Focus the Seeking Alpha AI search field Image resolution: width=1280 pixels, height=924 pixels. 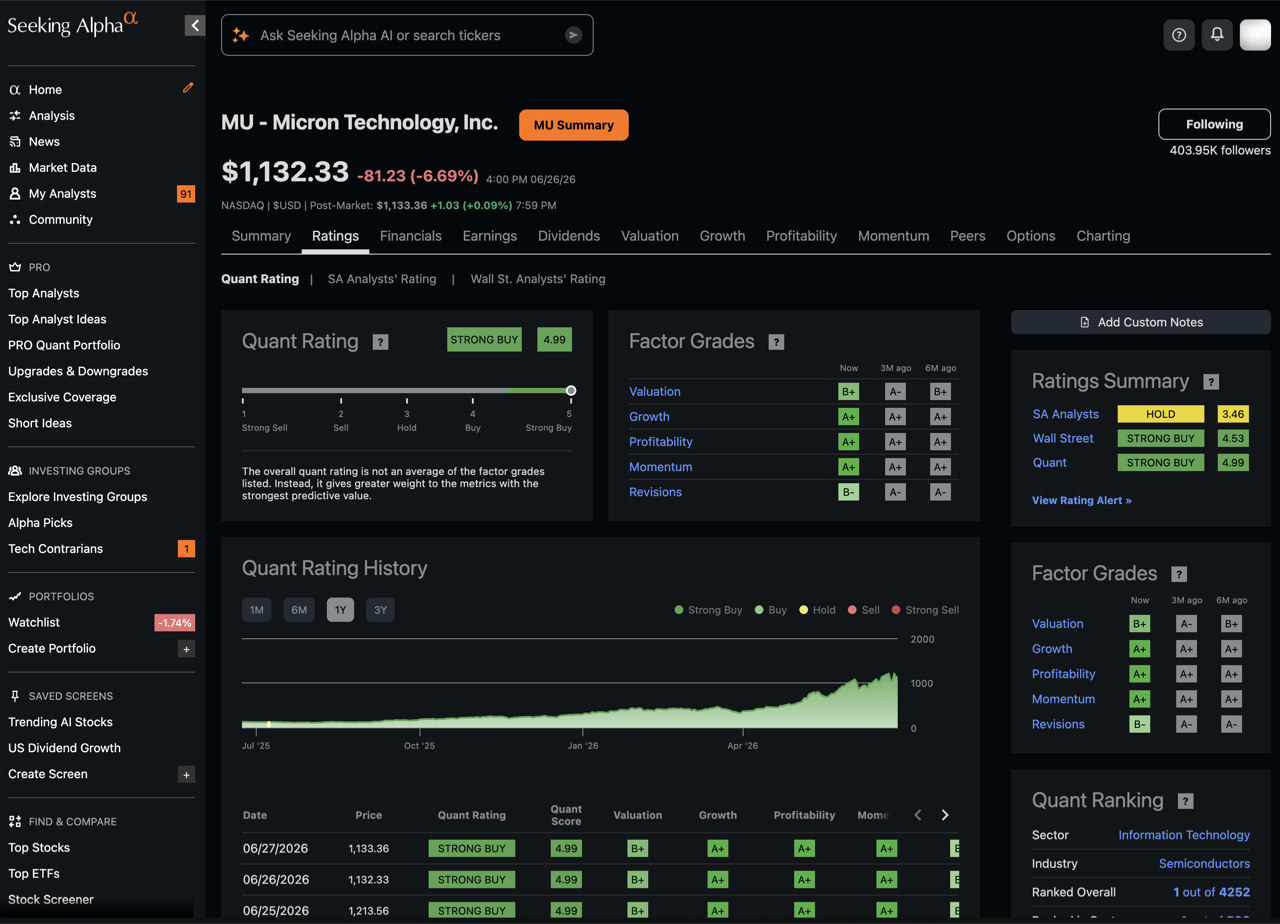(x=407, y=35)
